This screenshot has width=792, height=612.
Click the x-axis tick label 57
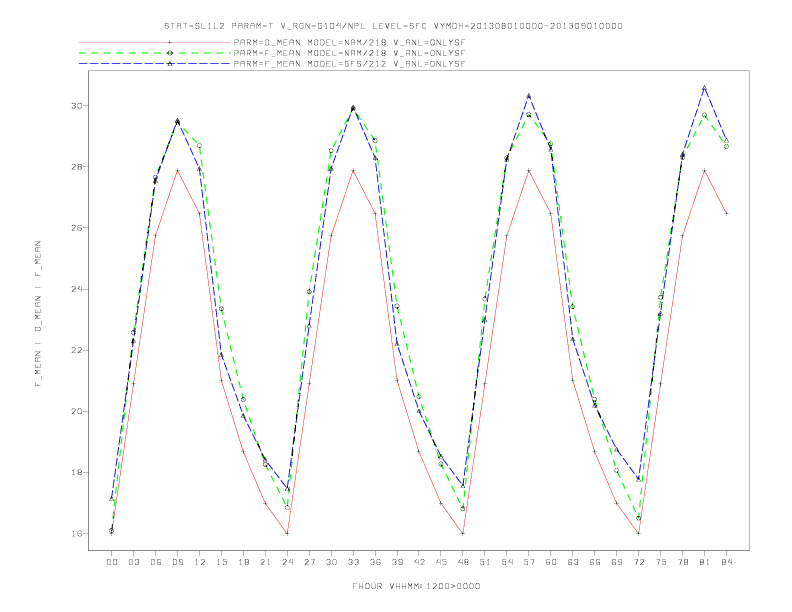(x=529, y=562)
